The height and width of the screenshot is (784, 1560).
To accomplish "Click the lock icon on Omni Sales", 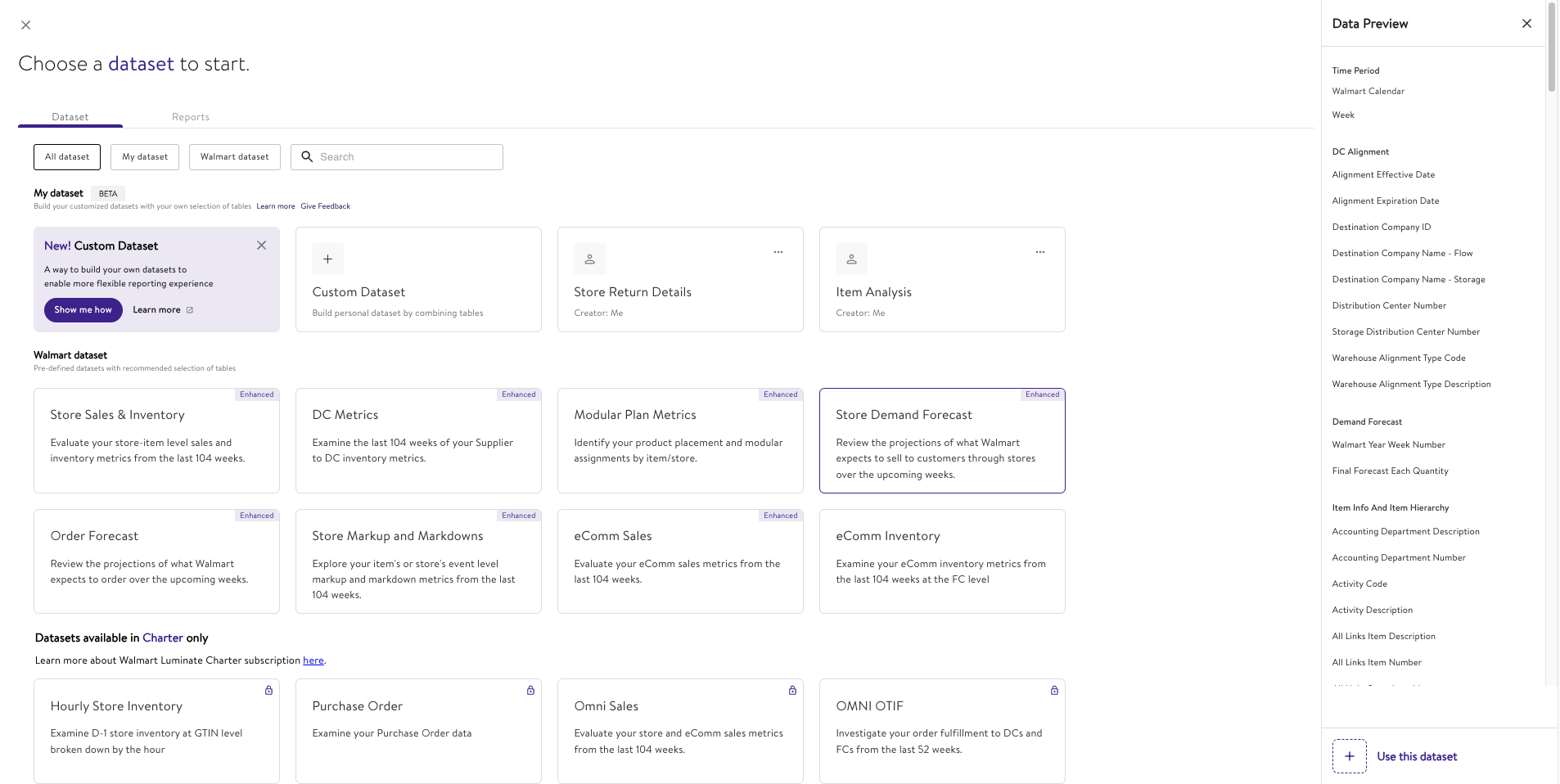I will click(x=792, y=690).
